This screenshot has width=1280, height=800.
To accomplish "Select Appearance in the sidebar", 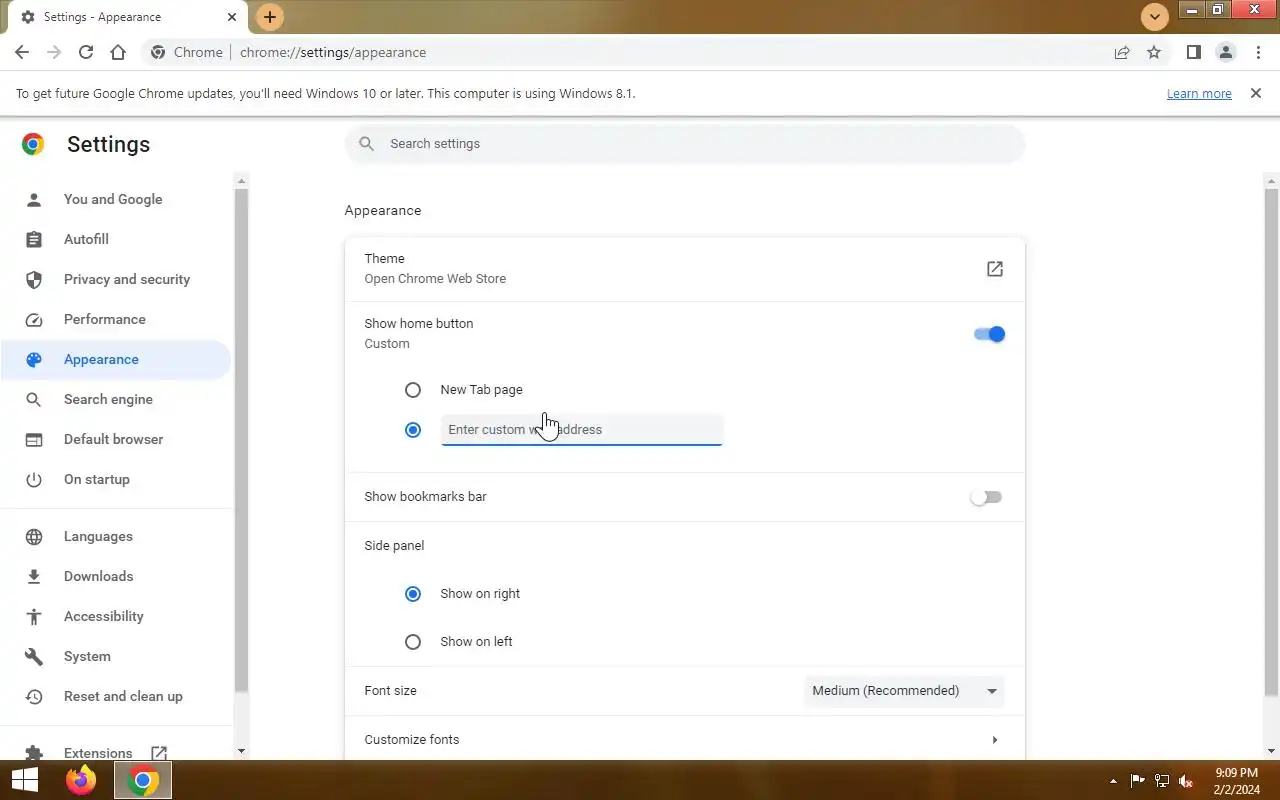I will (x=116, y=359).
